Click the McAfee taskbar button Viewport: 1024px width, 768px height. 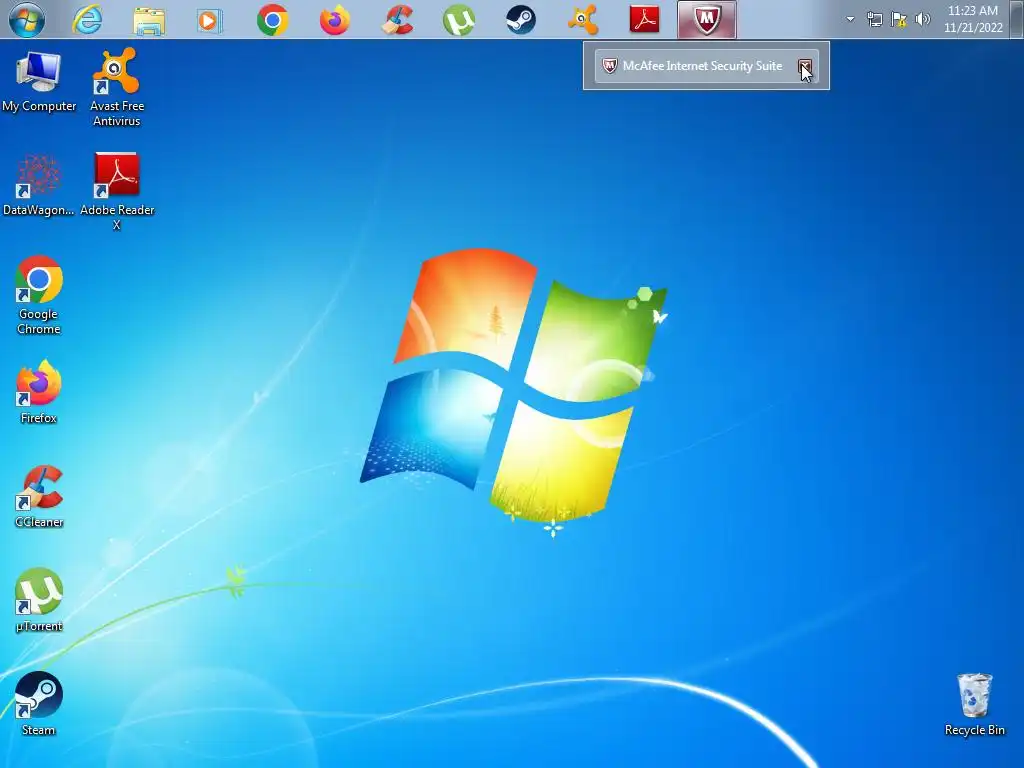tap(707, 20)
